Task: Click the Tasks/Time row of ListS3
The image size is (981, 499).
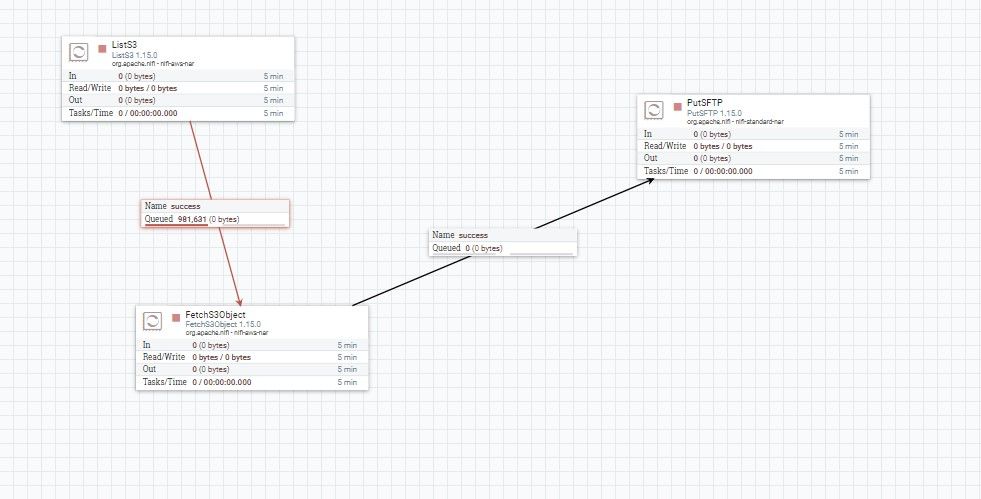Action: click(178, 113)
